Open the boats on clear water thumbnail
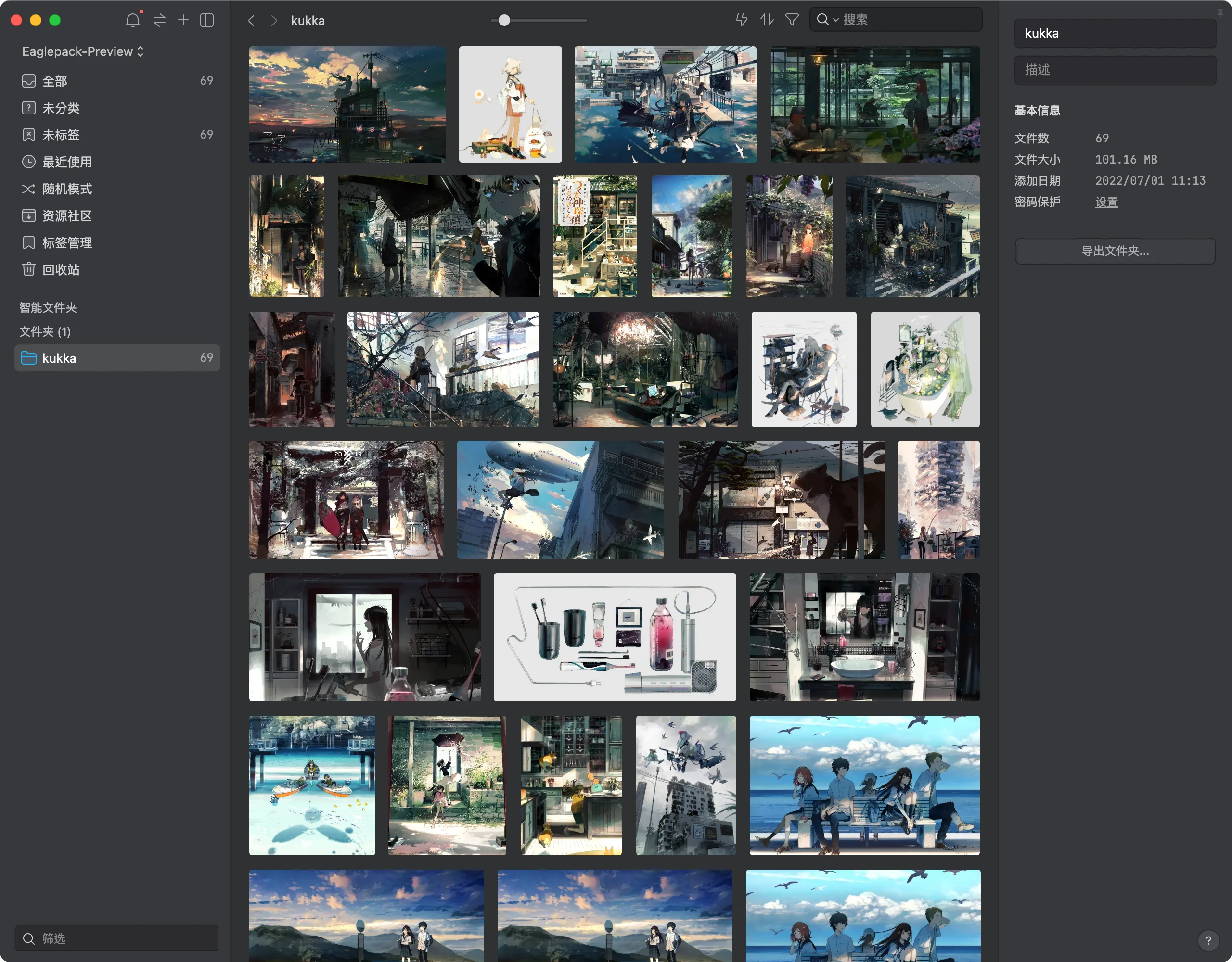Image resolution: width=1232 pixels, height=962 pixels. tap(312, 785)
